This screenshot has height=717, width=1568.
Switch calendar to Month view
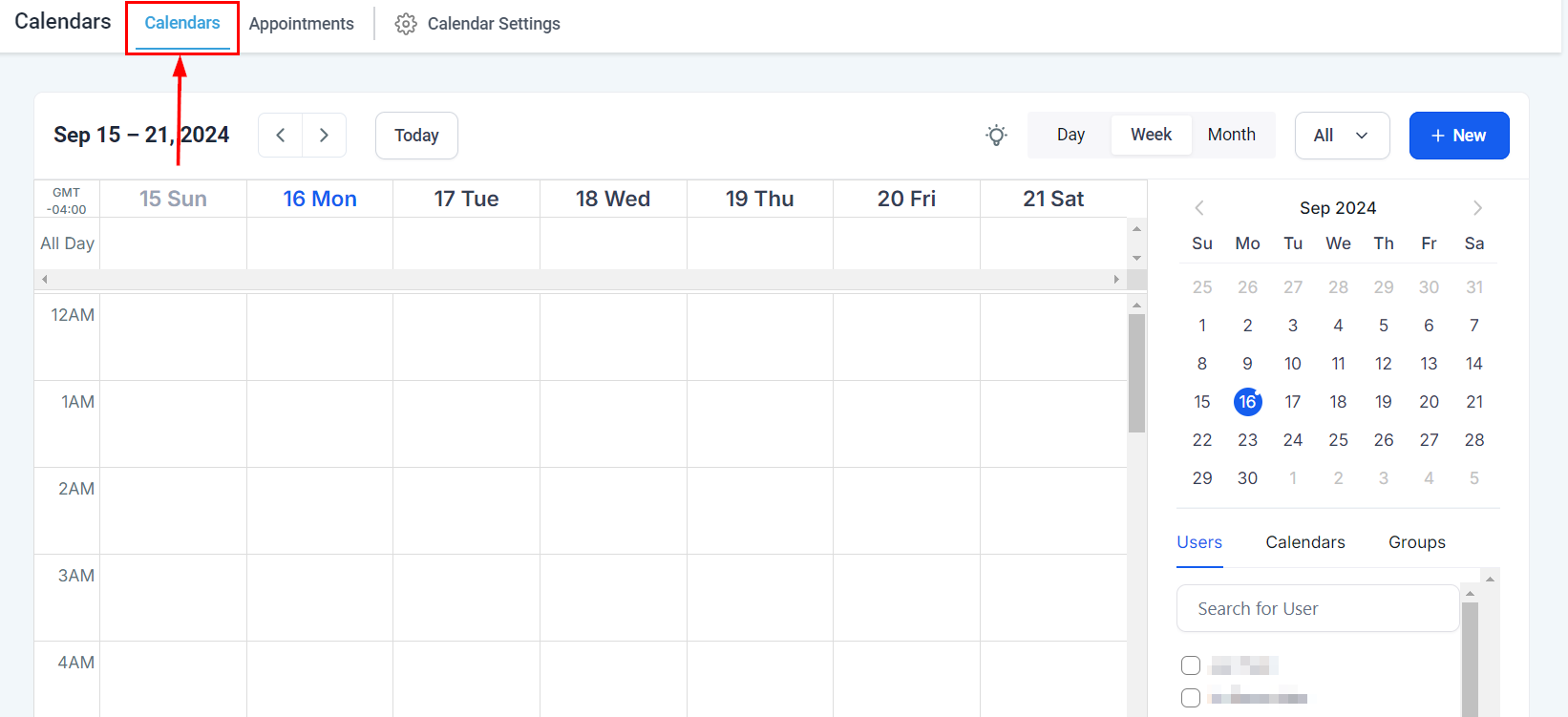click(1231, 136)
